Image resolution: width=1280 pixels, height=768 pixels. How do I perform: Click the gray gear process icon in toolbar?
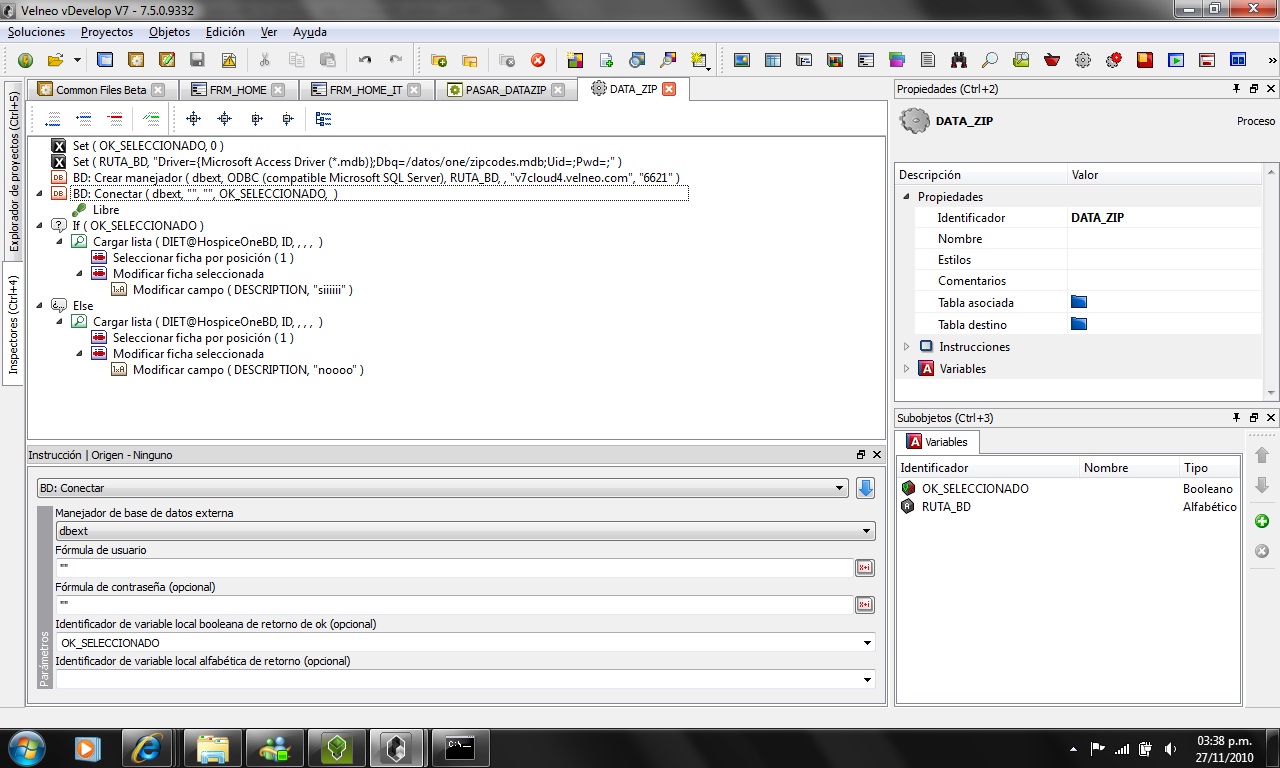[1083, 60]
